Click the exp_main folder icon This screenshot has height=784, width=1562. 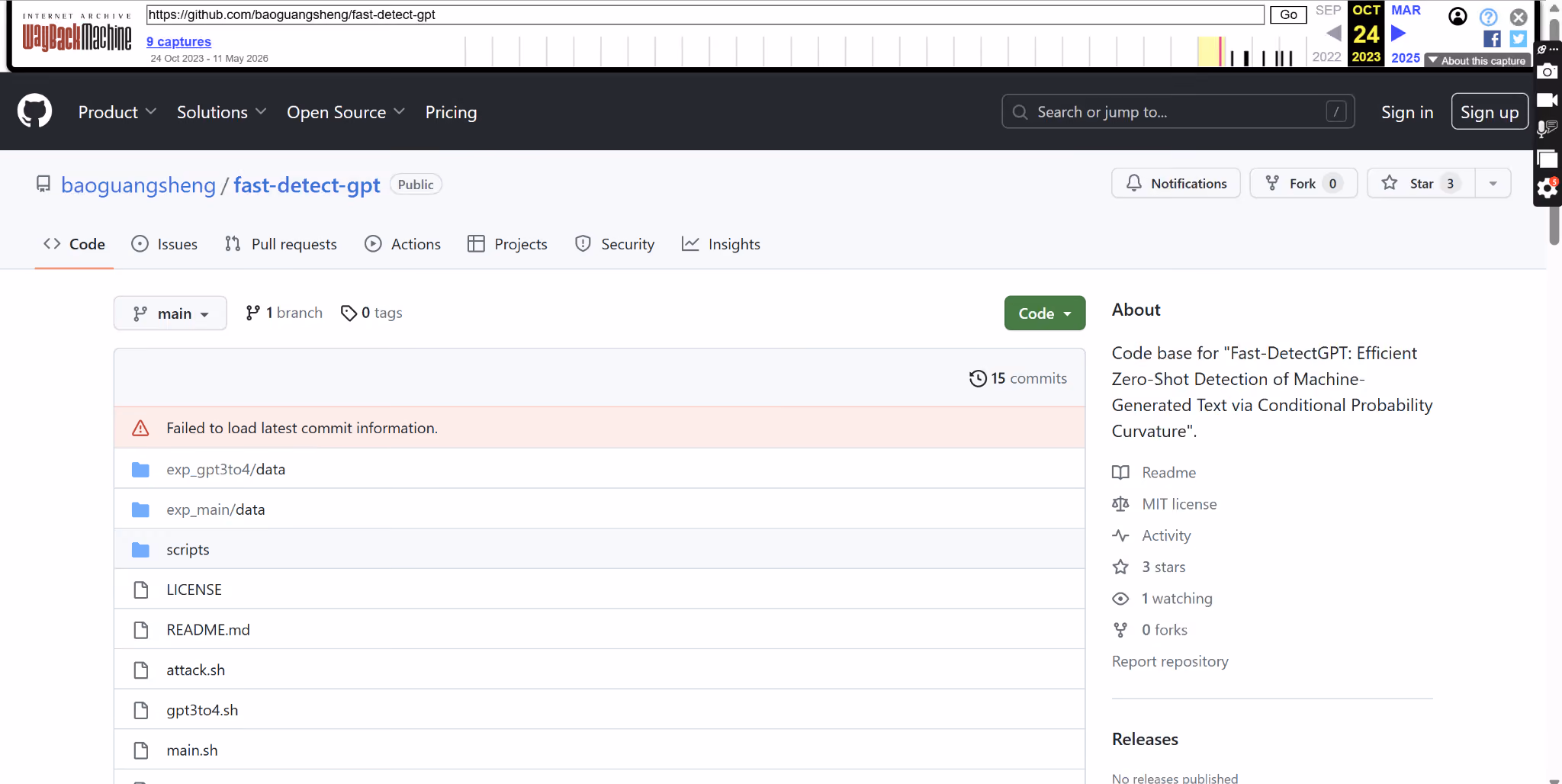[140, 509]
